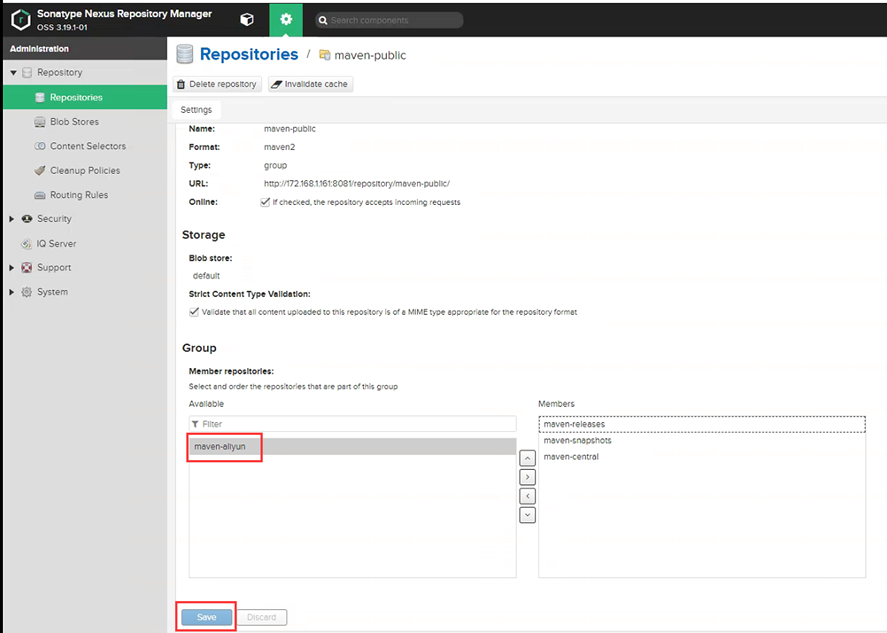This screenshot has height=633, width=887.
Task: Click the IQ Server sidebar icon
Action: click(27, 244)
